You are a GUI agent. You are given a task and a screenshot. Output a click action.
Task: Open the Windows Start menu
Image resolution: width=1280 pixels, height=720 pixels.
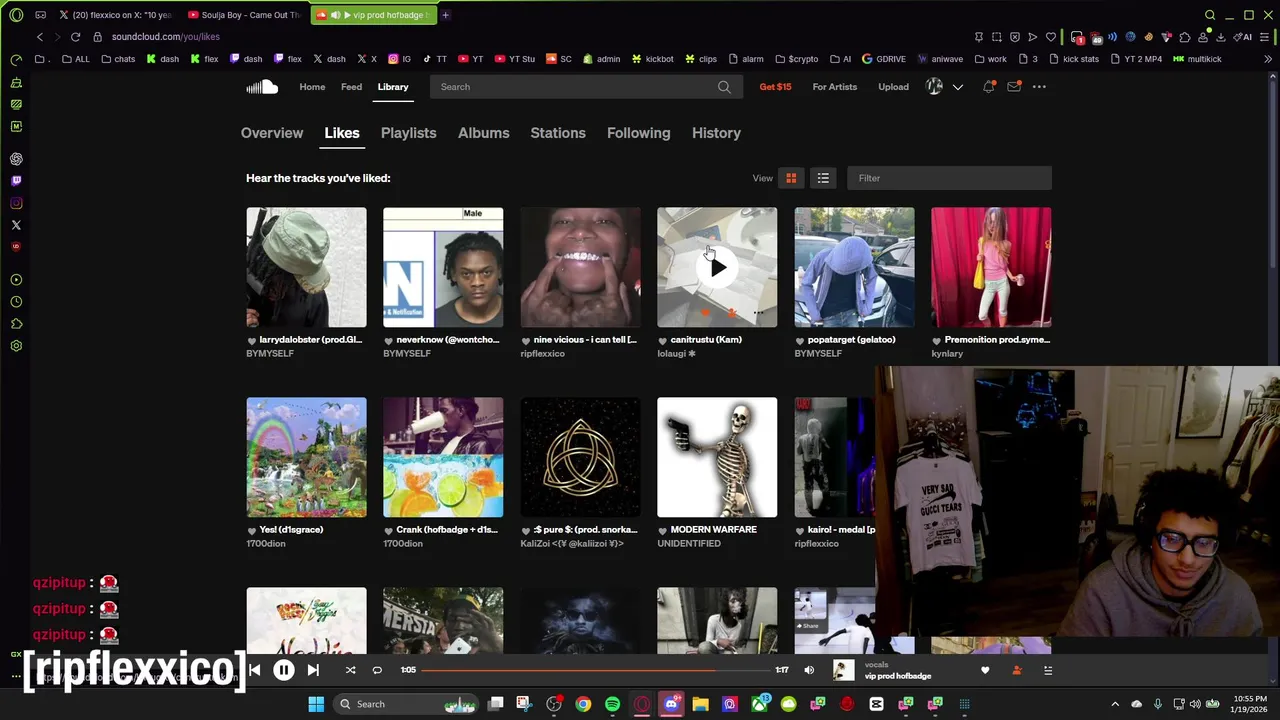click(316, 704)
